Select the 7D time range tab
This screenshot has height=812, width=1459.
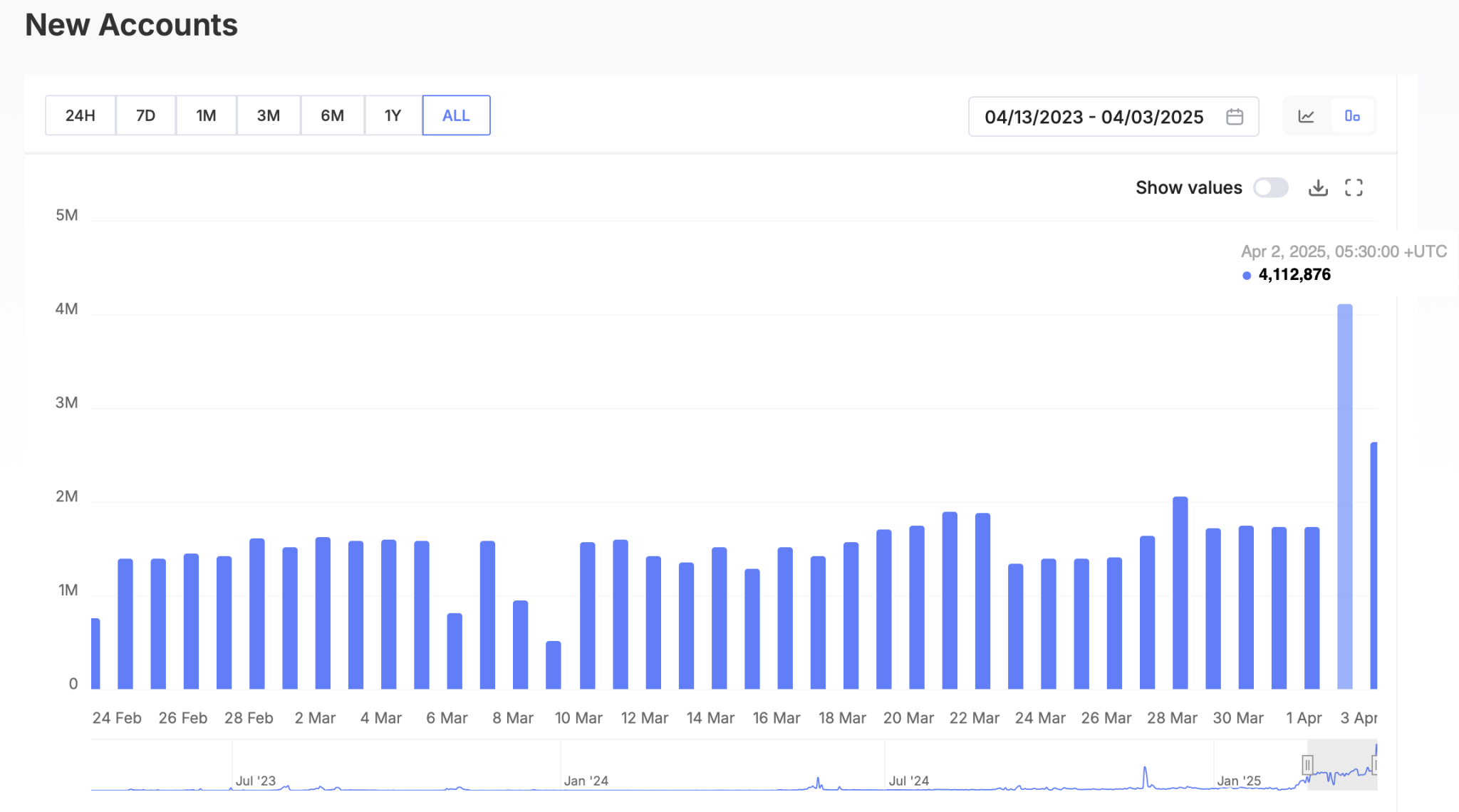click(x=145, y=115)
